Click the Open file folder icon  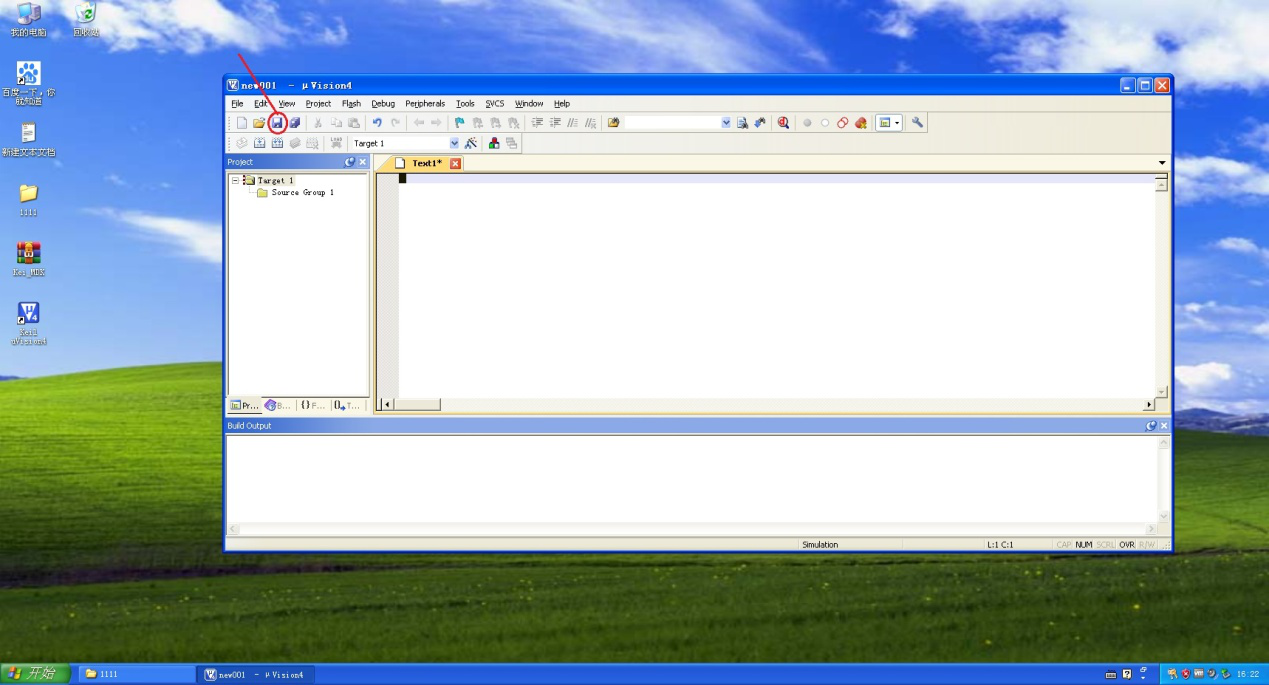click(x=259, y=123)
